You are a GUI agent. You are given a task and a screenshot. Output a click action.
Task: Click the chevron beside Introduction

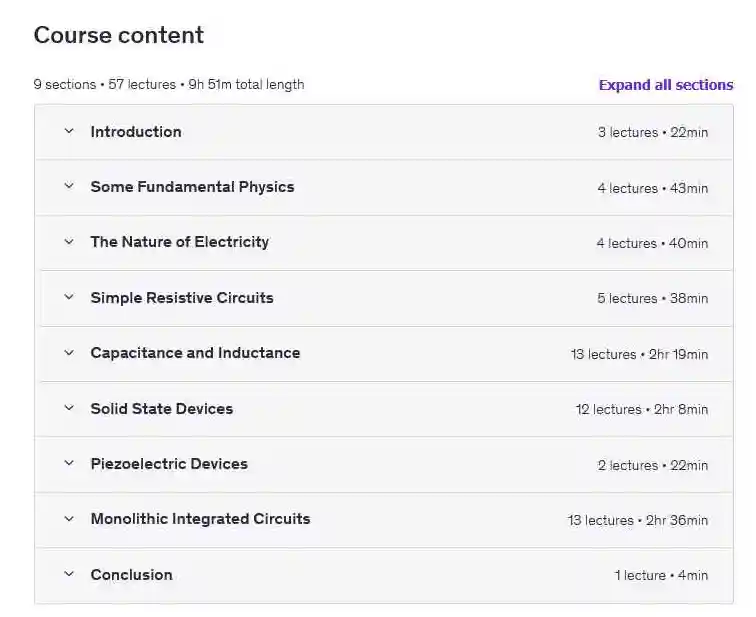(x=69, y=131)
